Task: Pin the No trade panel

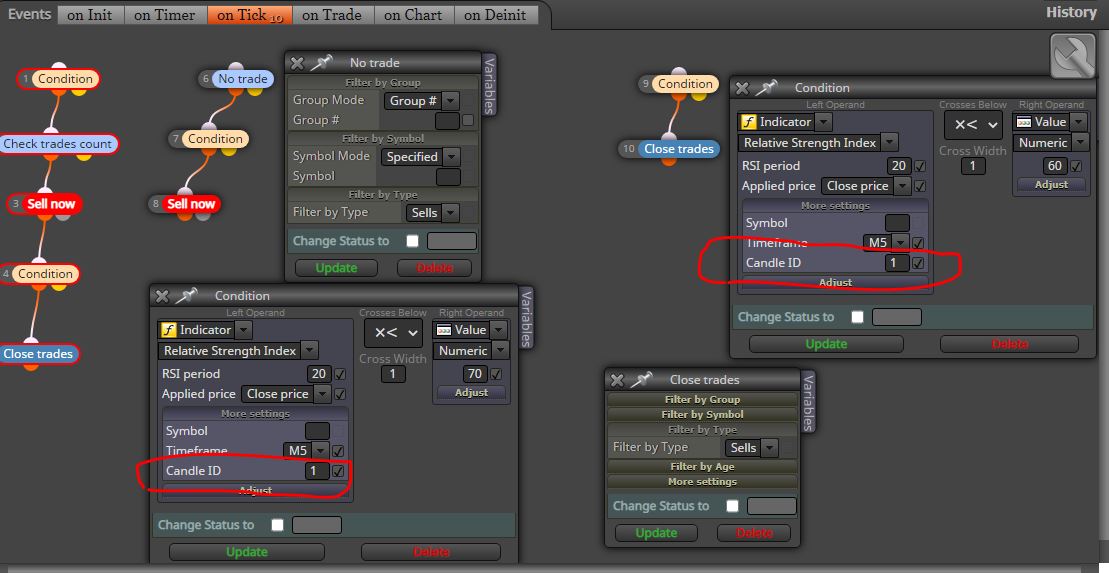Action: click(x=320, y=63)
